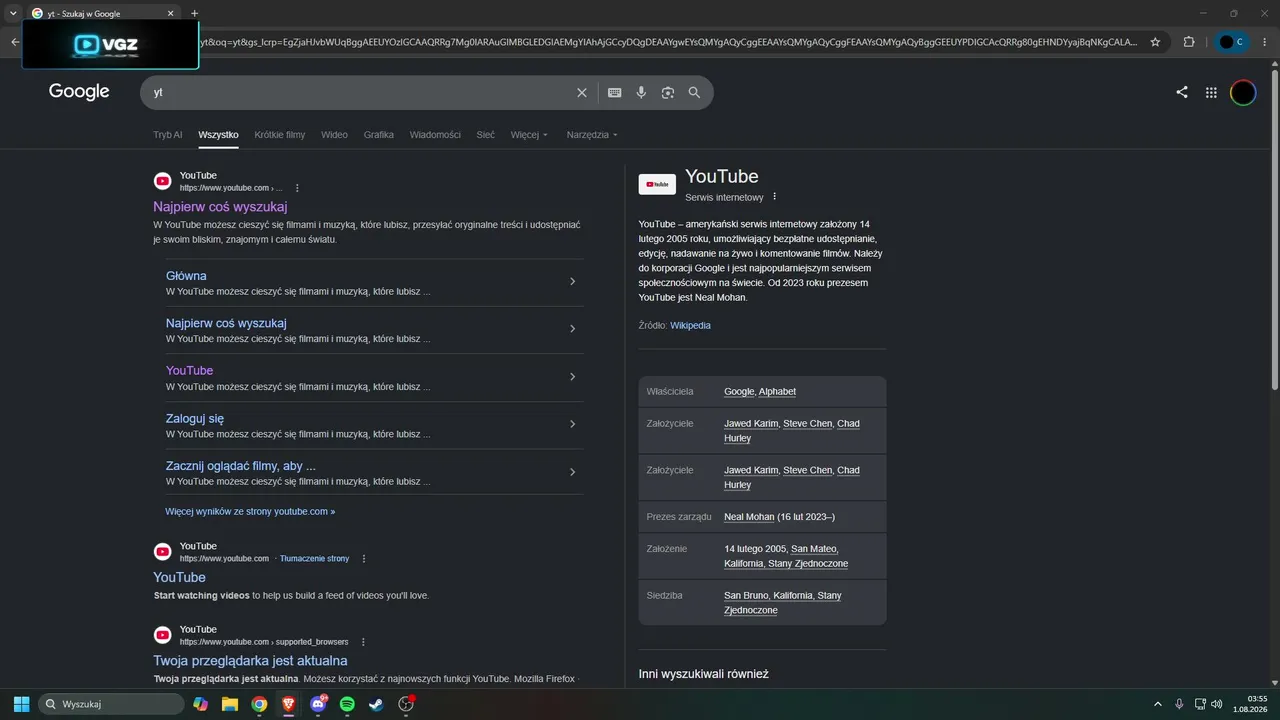Open the Windows Start menu
Image resolution: width=1280 pixels, height=720 pixels.
click(21, 704)
